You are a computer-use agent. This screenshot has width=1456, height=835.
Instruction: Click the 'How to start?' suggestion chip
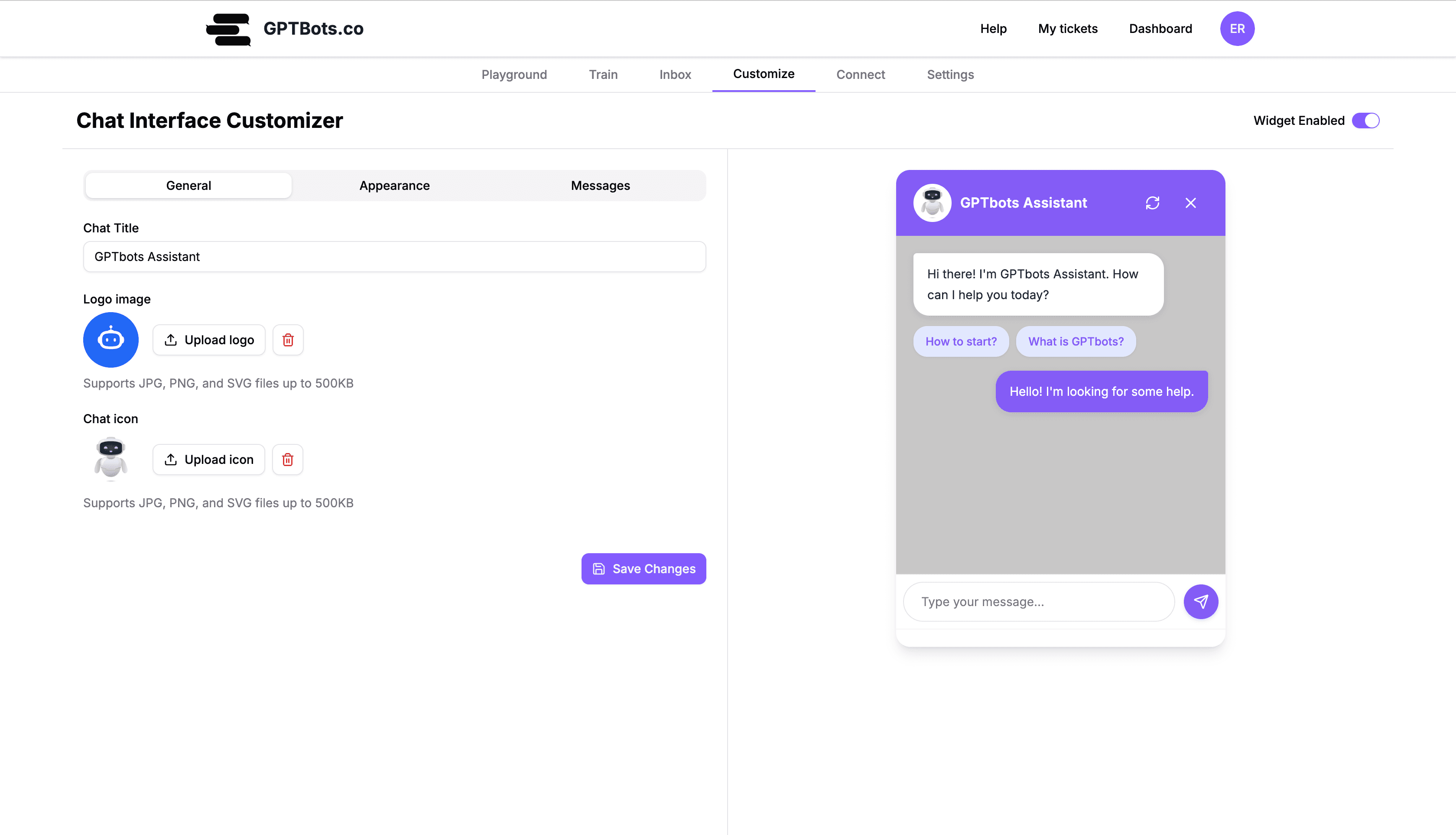pos(961,341)
